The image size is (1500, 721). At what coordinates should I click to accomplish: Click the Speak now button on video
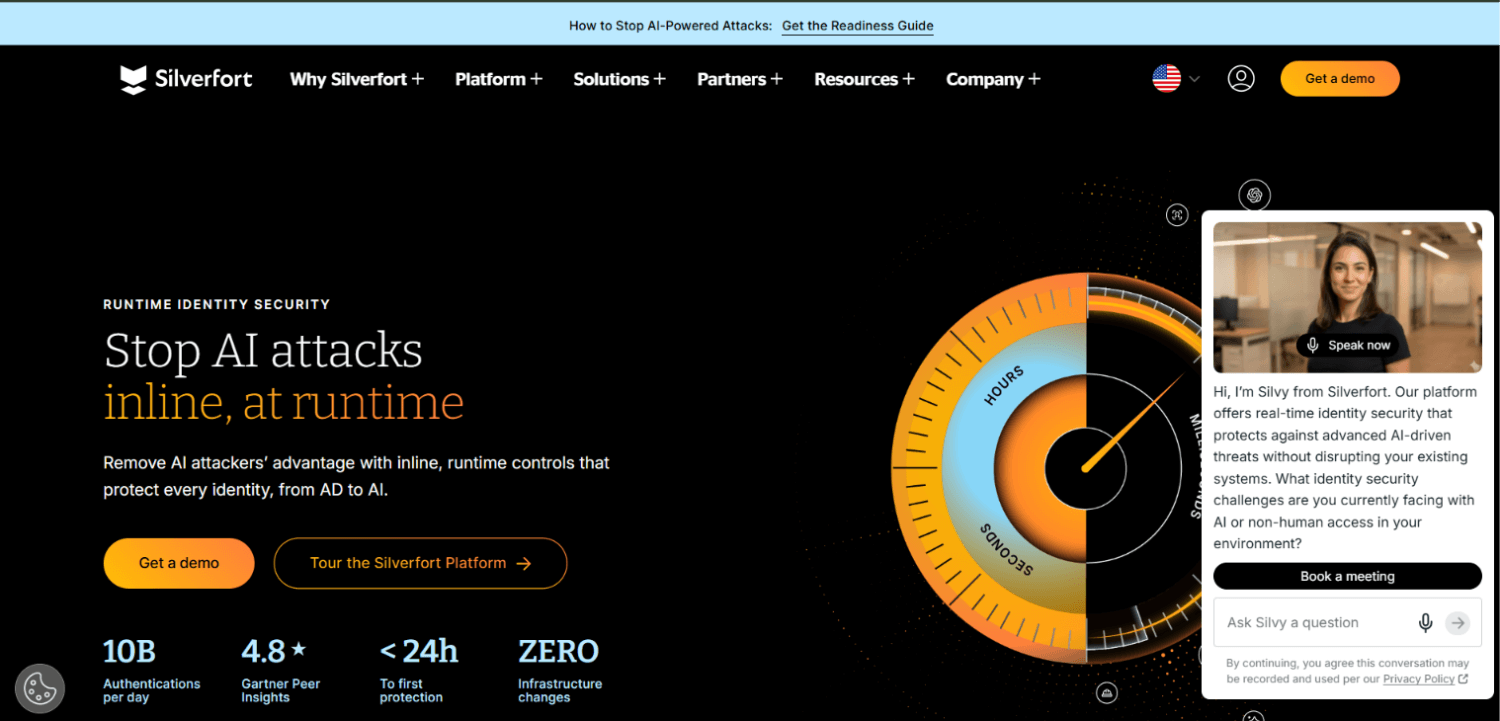[x=1348, y=345]
